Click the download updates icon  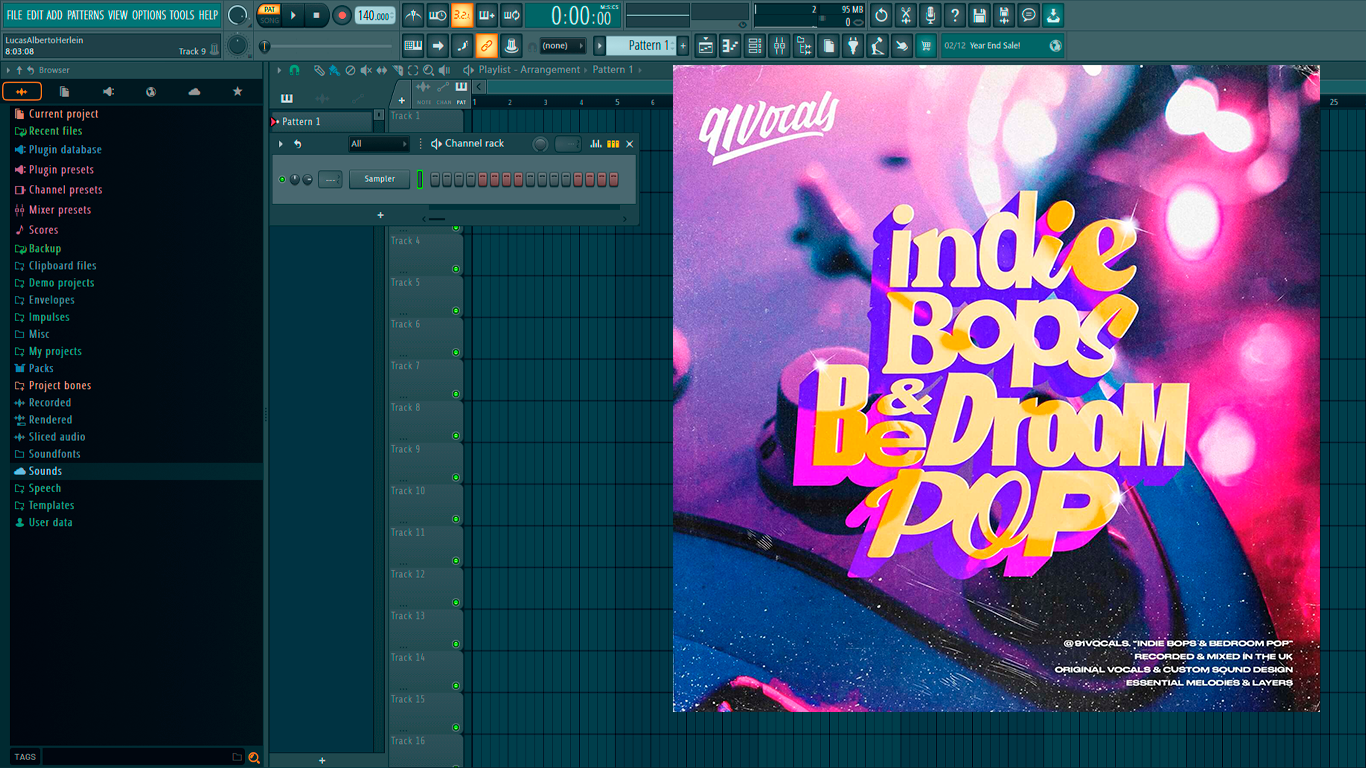pyautogui.click(x=1053, y=15)
